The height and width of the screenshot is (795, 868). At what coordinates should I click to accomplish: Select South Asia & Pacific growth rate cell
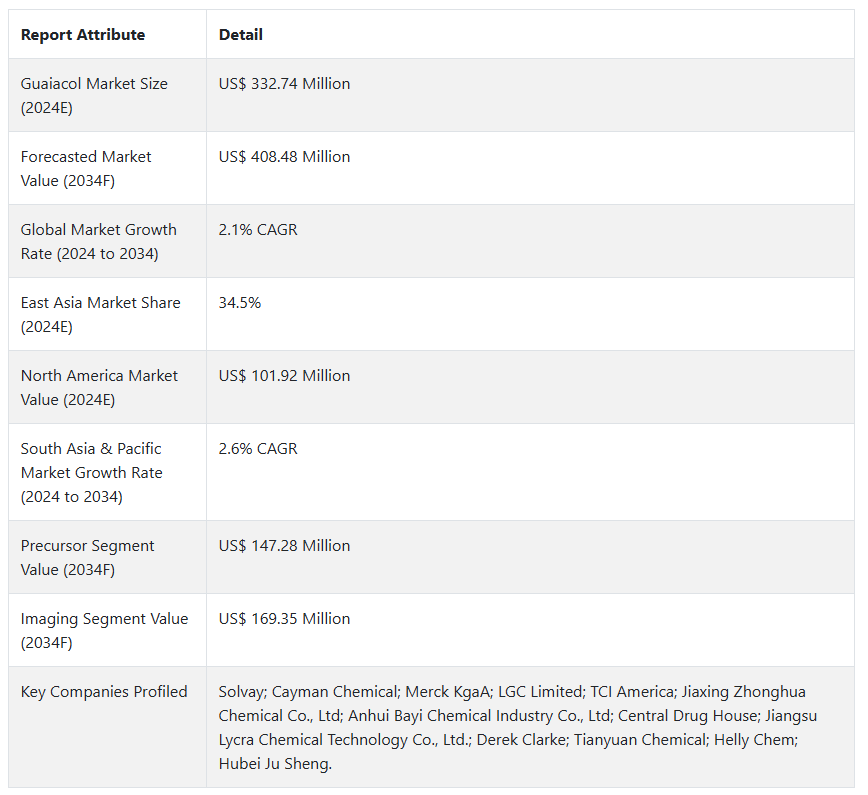(x=91, y=473)
